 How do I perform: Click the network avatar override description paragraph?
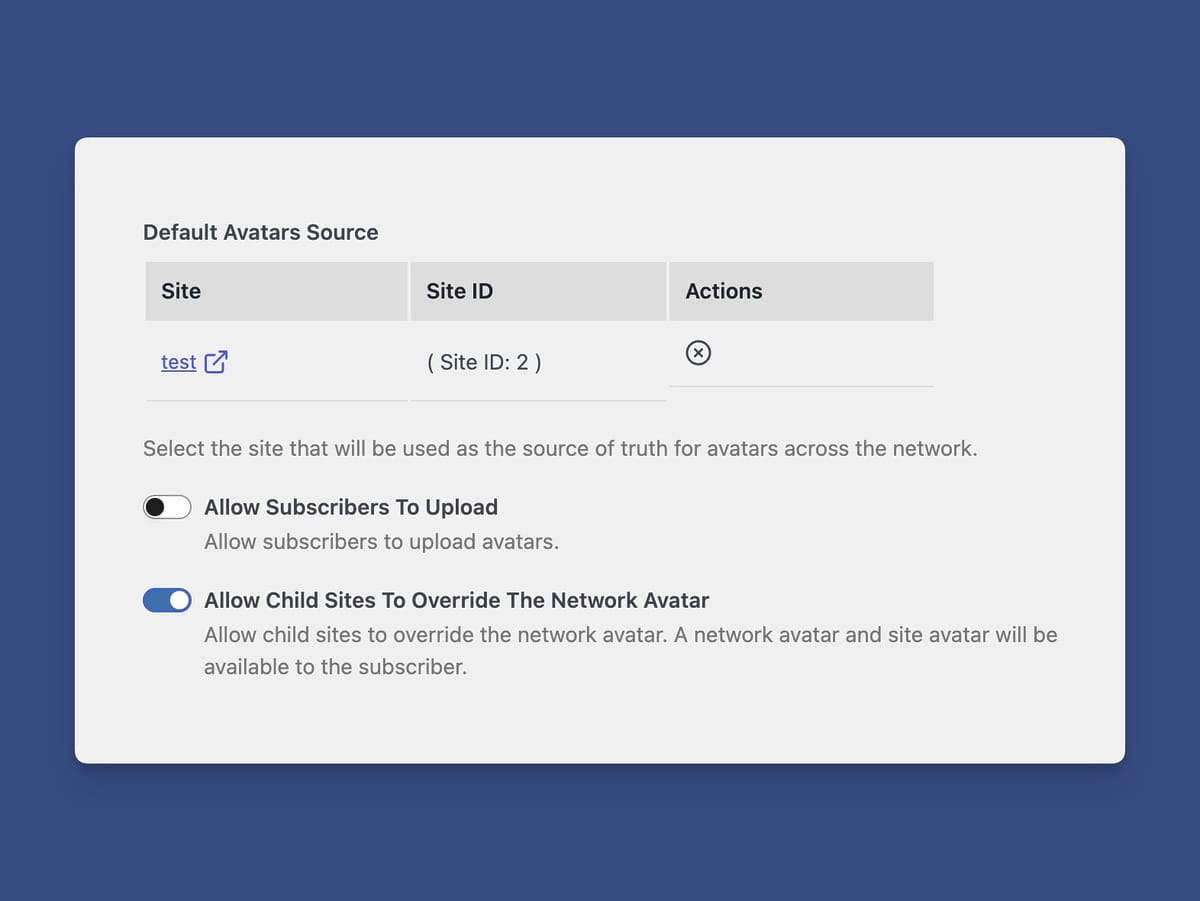[x=630, y=650]
